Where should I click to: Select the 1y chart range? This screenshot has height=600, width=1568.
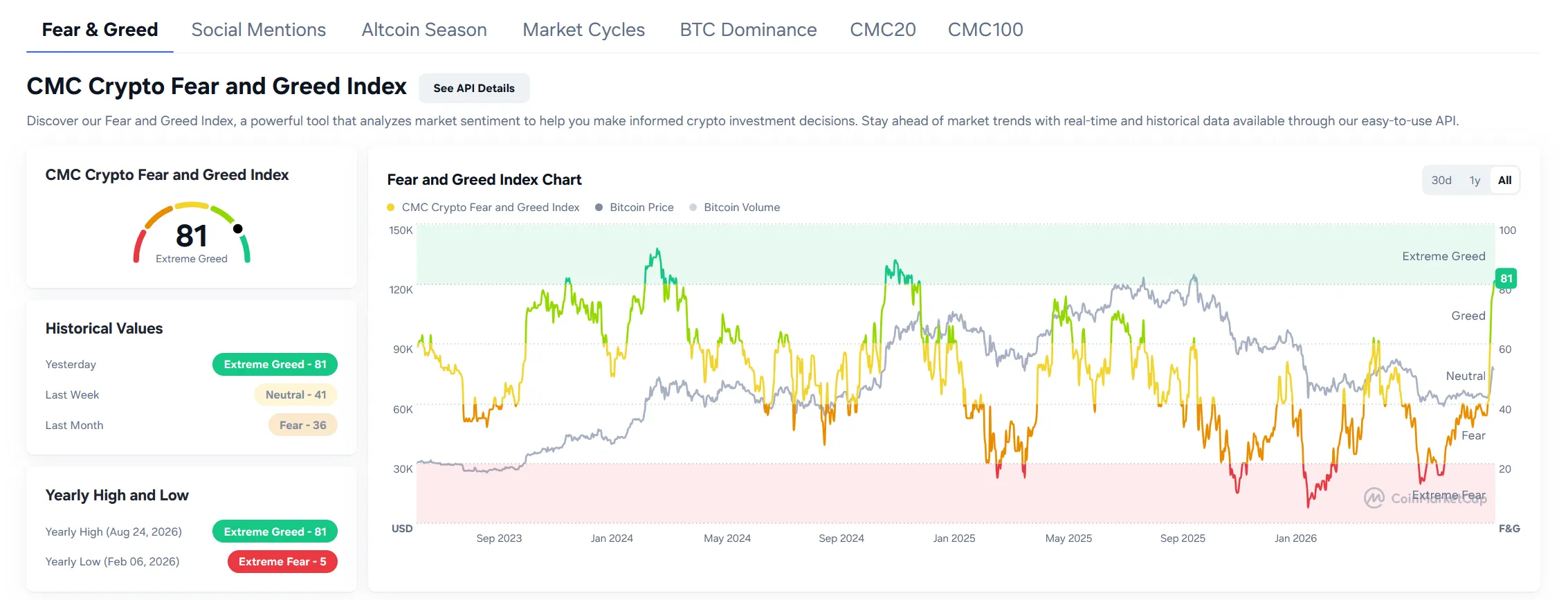point(1475,181)
